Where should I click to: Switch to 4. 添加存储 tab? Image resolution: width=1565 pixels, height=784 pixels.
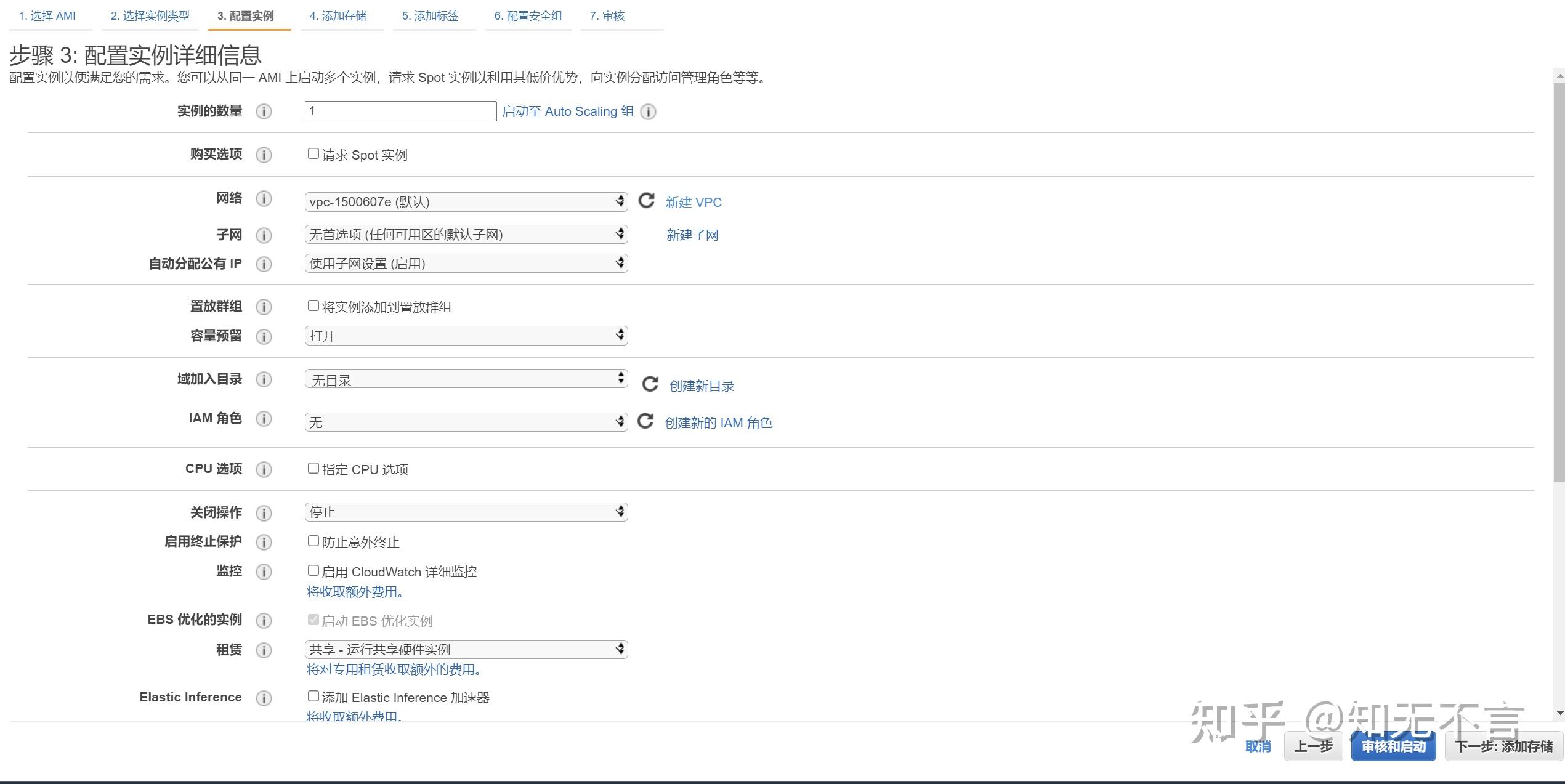[338, 16]
